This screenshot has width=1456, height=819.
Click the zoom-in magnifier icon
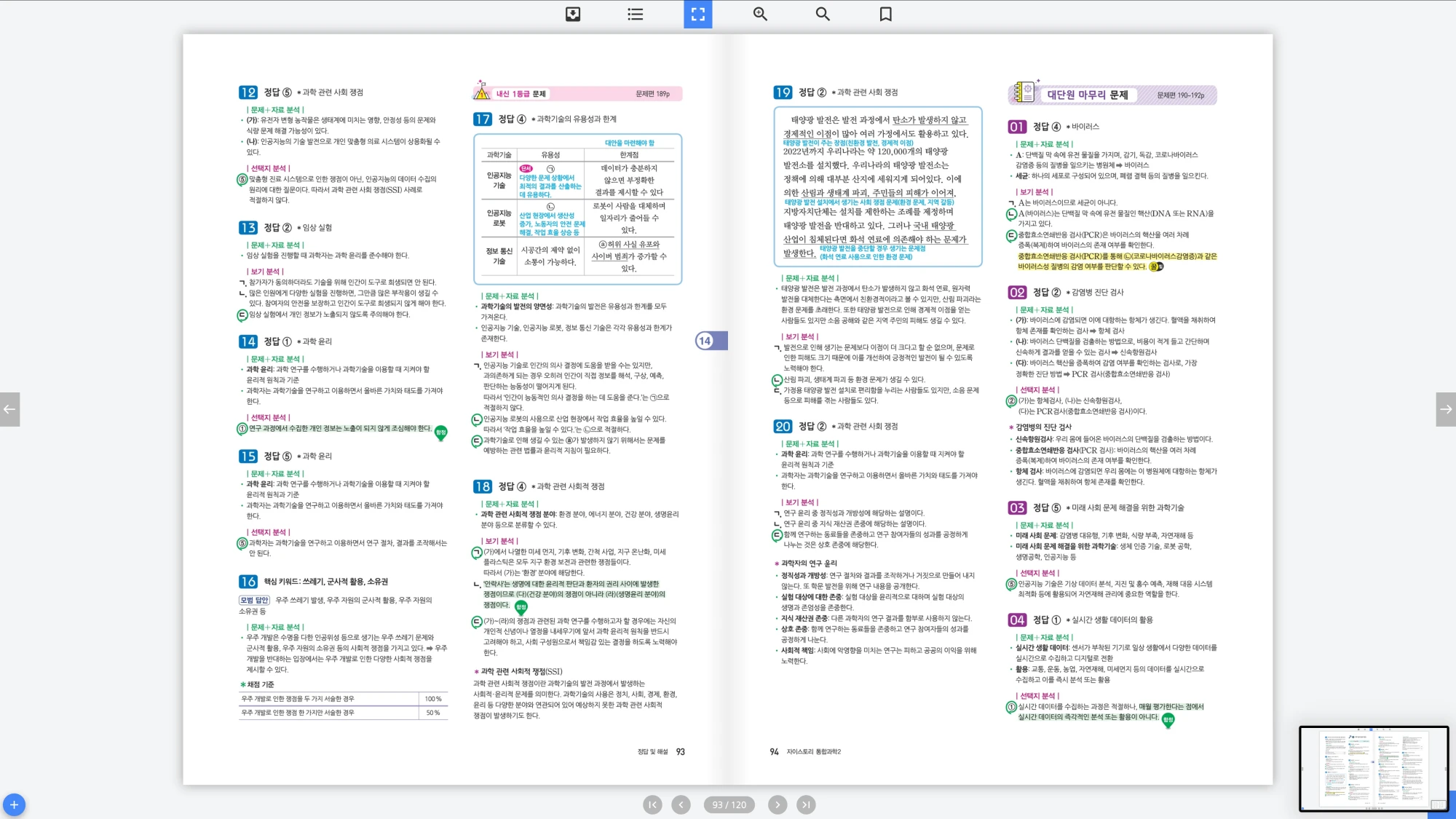(760, 14)
